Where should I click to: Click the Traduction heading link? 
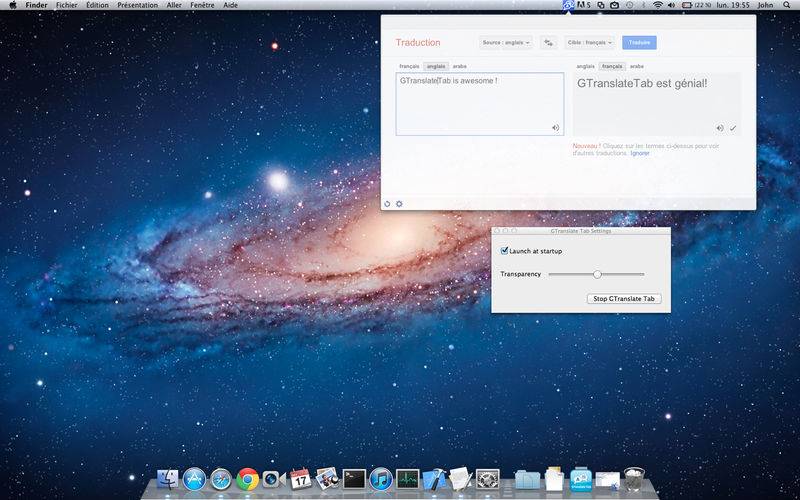[x=418, y=43]
